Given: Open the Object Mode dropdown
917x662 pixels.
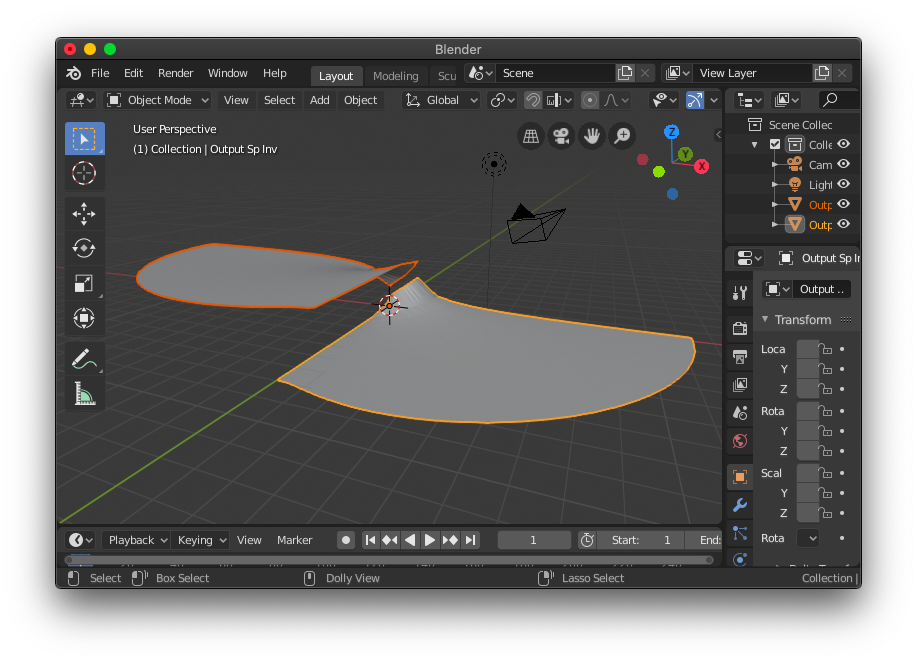Looking at the screenshot, I should (157, 100).
